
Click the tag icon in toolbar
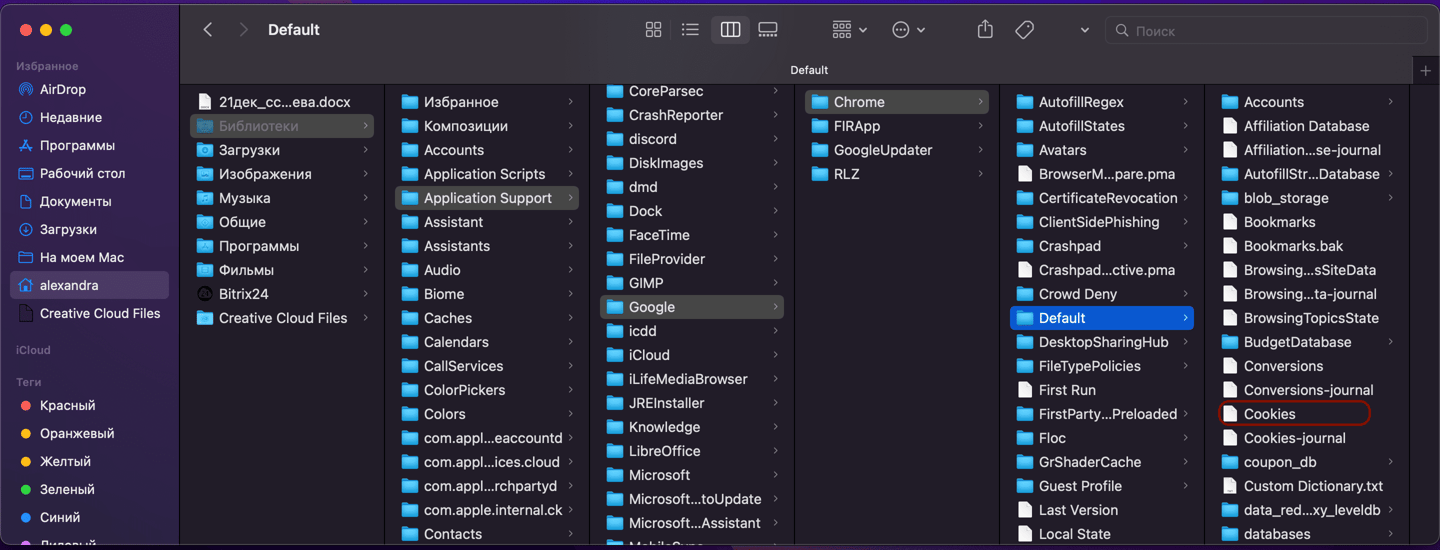[x=1024, y=30]
